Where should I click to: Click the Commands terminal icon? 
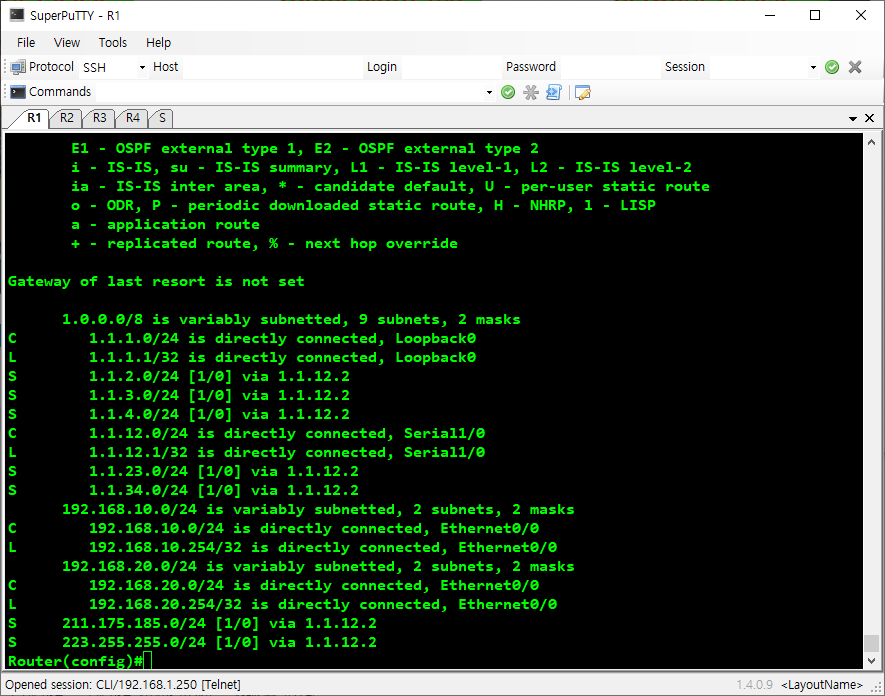18,92
